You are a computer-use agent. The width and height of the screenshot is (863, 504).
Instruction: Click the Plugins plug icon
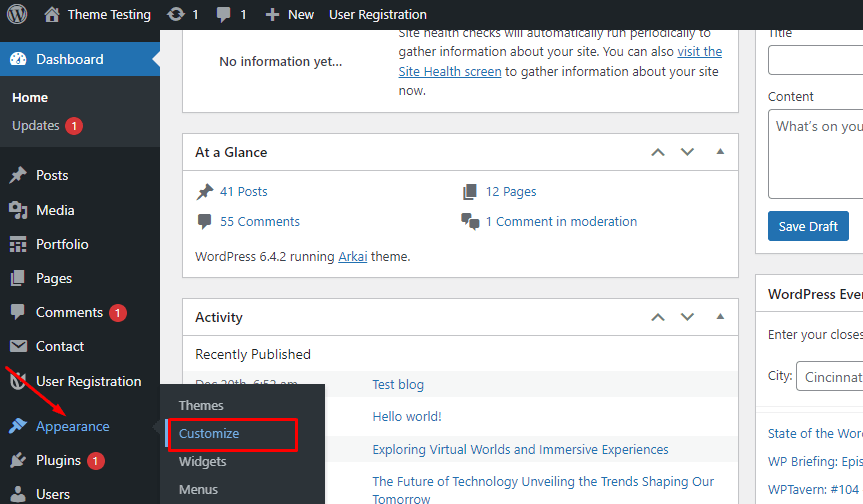point(18,461)
